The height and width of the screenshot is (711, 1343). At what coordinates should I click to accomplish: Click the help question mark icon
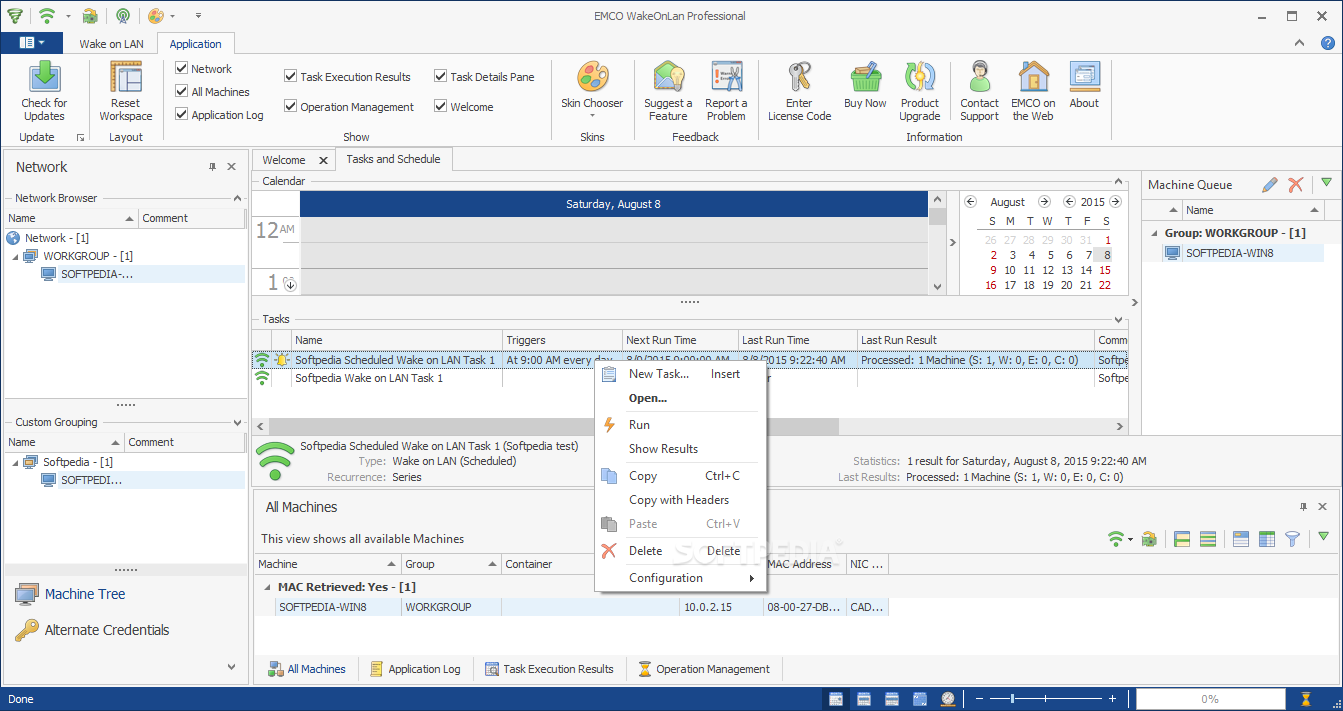point(1328,43)
